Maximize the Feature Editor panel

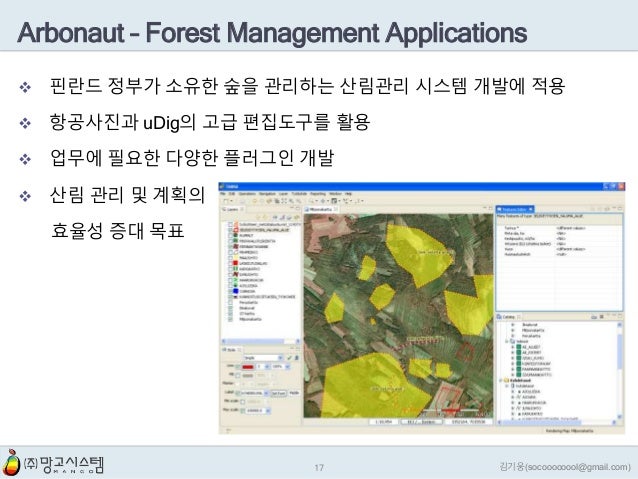620,209
